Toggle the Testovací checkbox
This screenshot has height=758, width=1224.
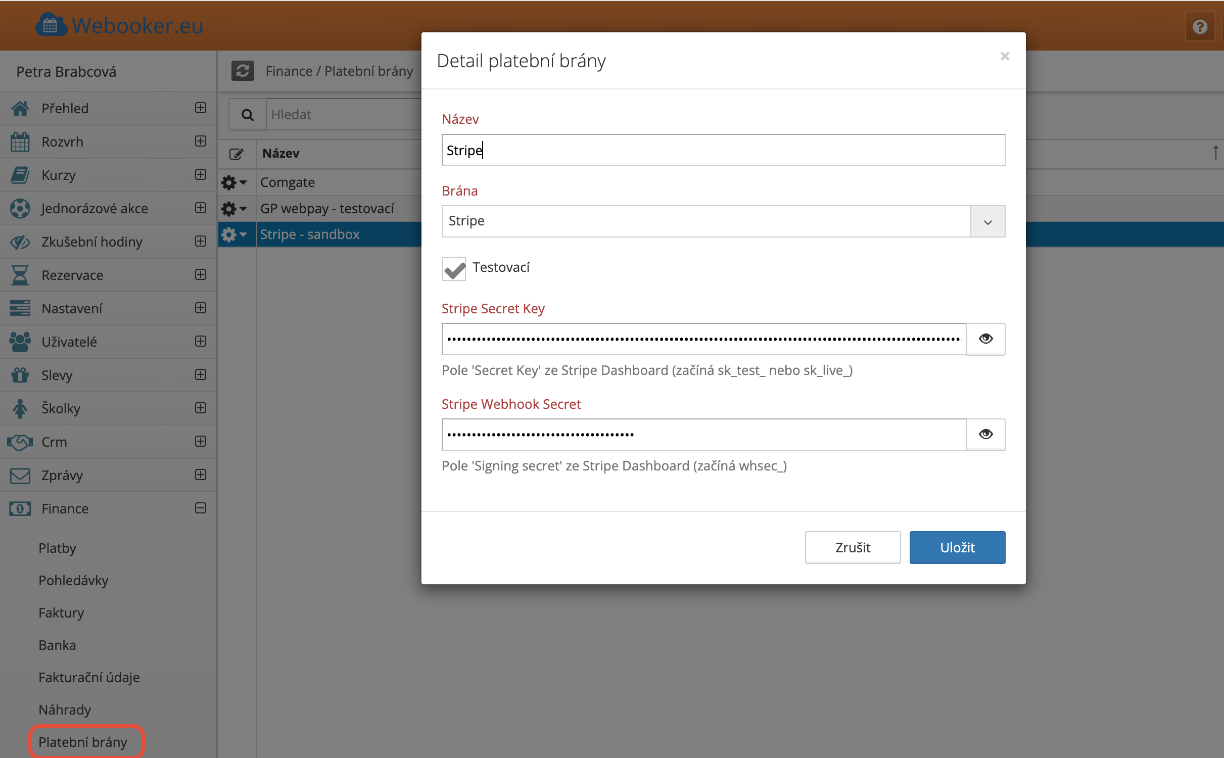(x=454, y=268)
